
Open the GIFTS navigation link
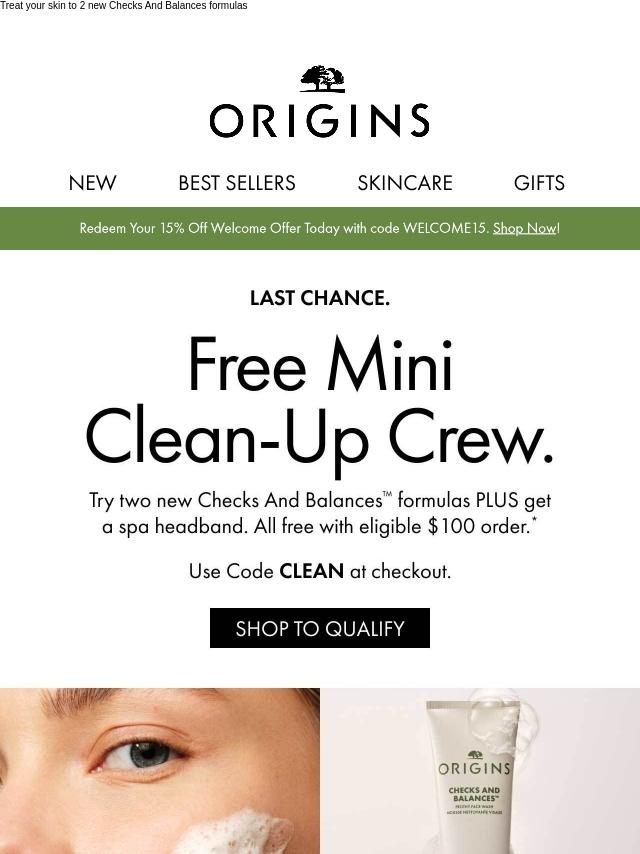539,183
